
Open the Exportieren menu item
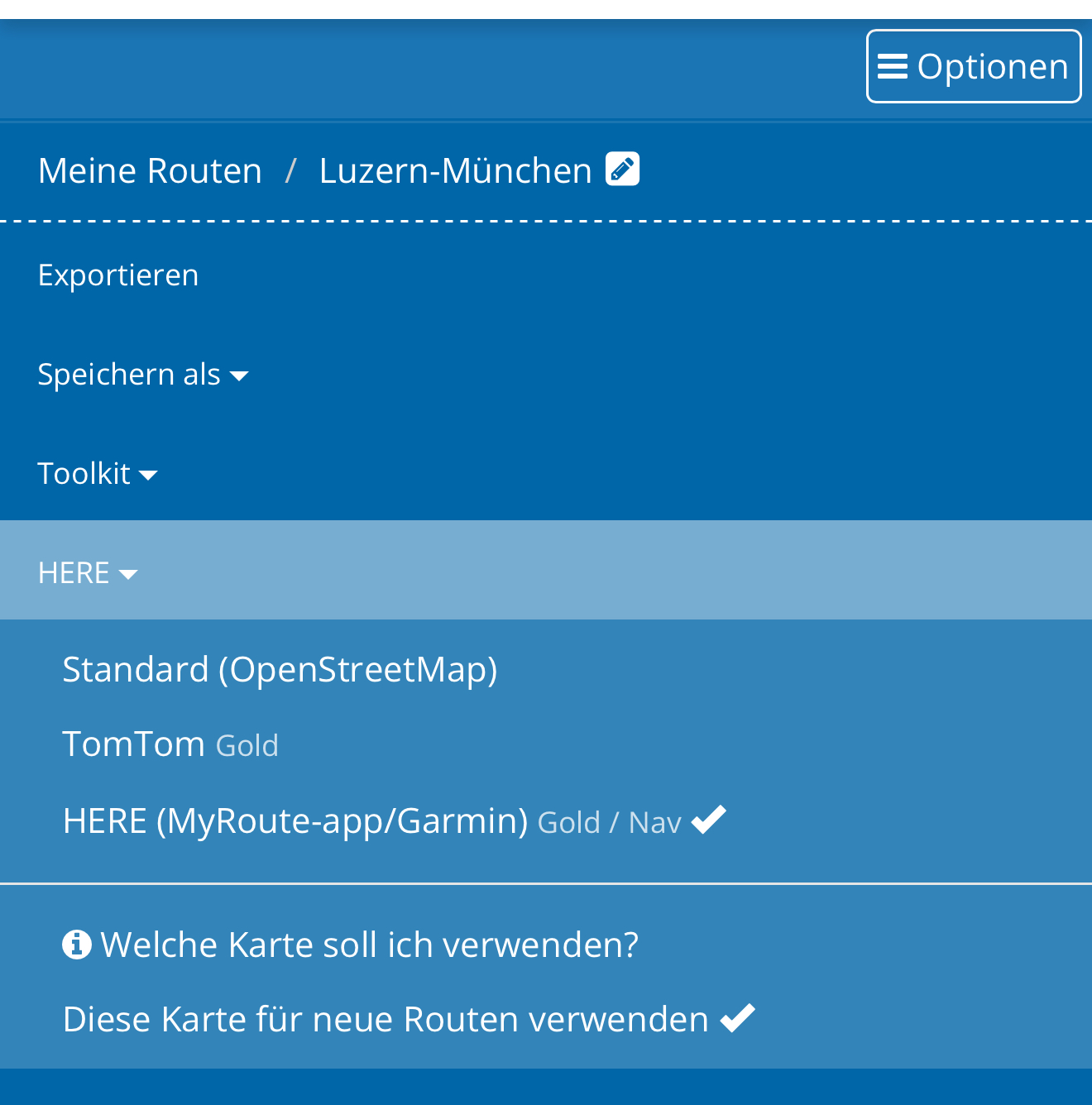click(x=118, y=275)
